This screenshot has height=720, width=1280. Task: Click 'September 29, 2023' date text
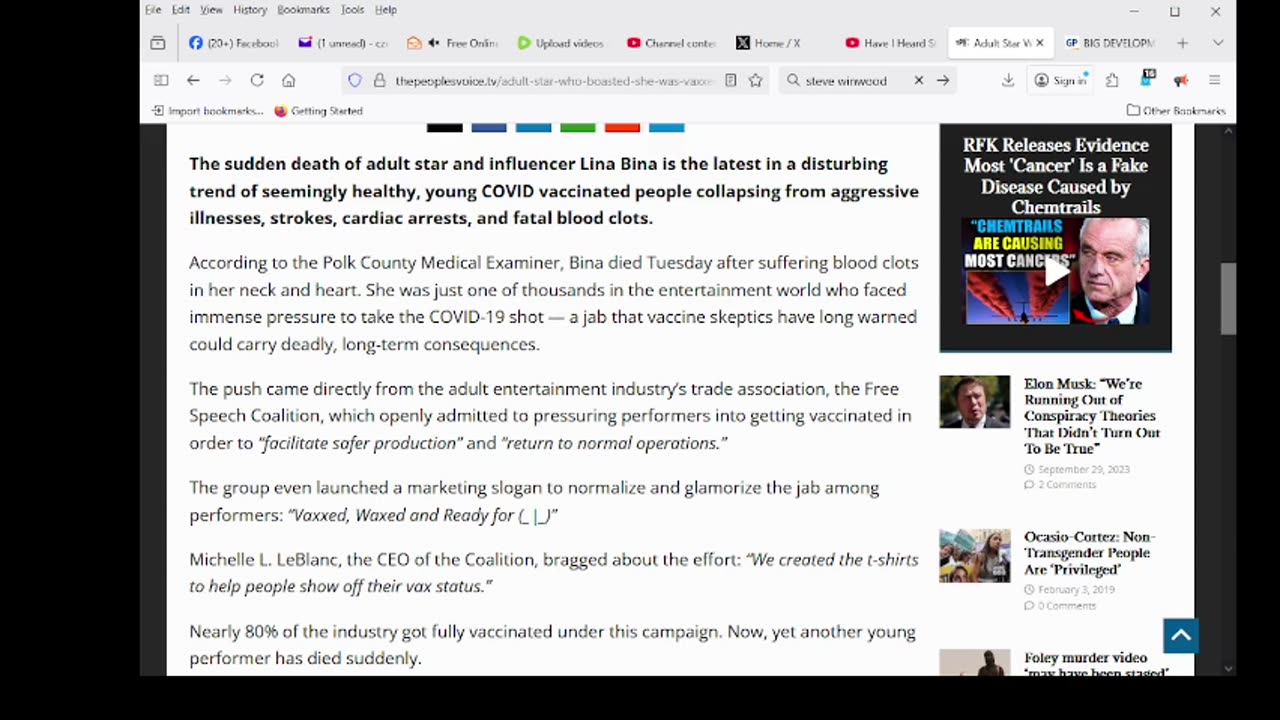pyautogui.click(x=1083, y=469)
